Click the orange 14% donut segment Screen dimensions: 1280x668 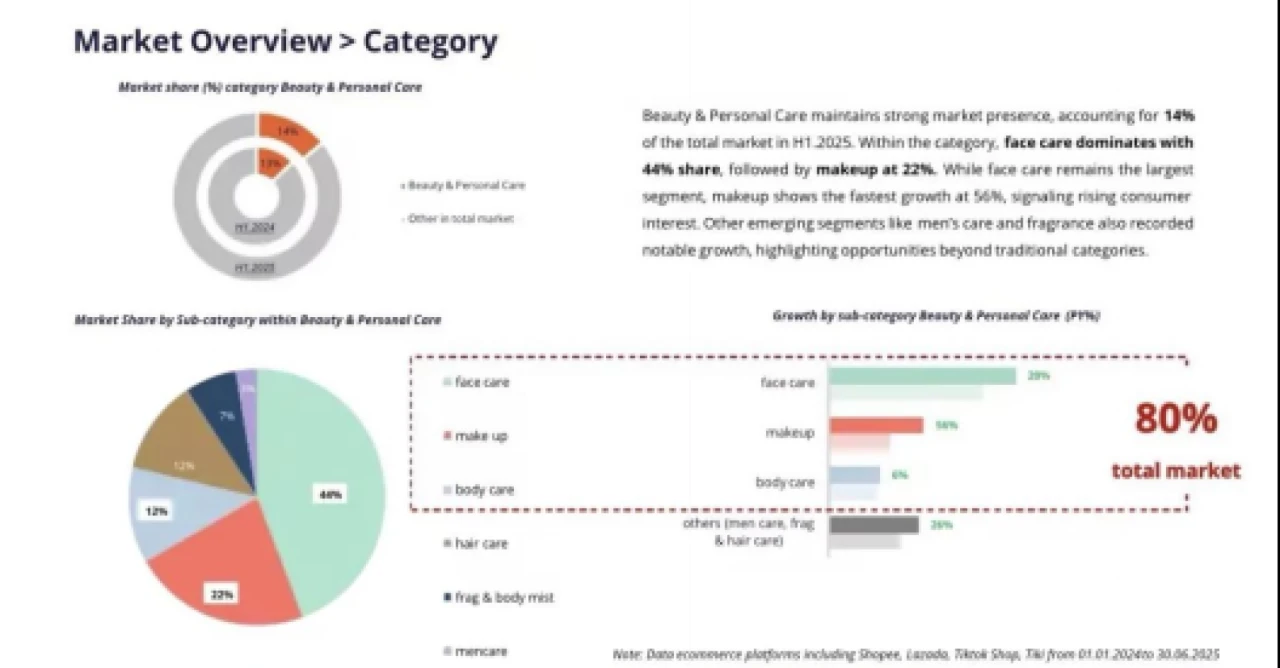288,131
